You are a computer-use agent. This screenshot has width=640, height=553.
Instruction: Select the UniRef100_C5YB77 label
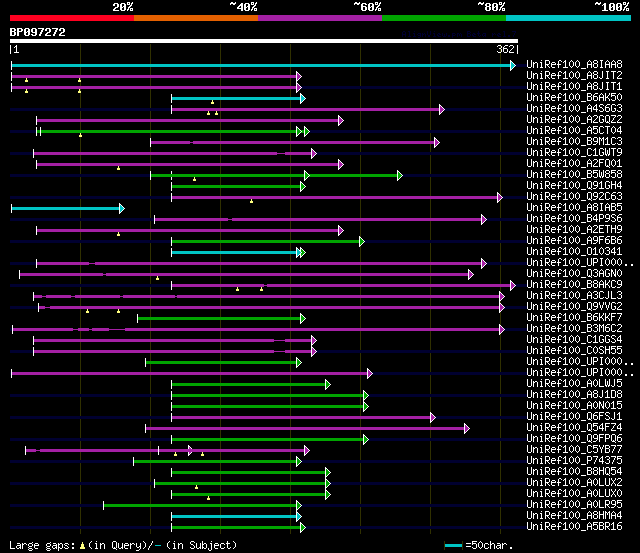[x=574, y=450]
